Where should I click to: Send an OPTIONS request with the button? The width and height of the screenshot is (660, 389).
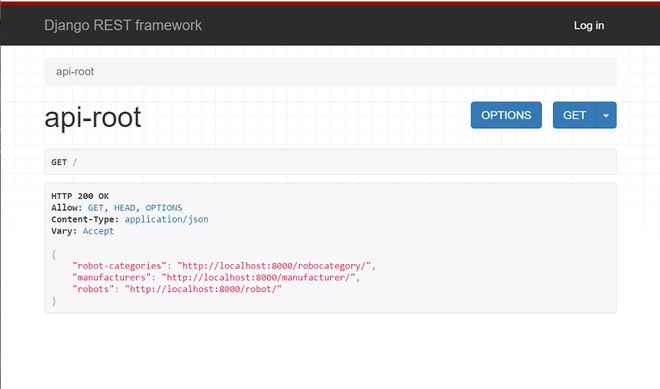coord(506,115)
